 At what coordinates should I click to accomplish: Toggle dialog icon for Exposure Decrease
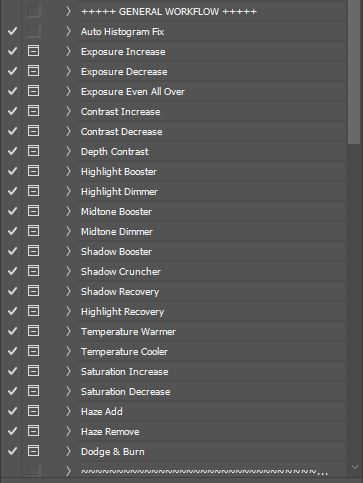pos(33,71)
